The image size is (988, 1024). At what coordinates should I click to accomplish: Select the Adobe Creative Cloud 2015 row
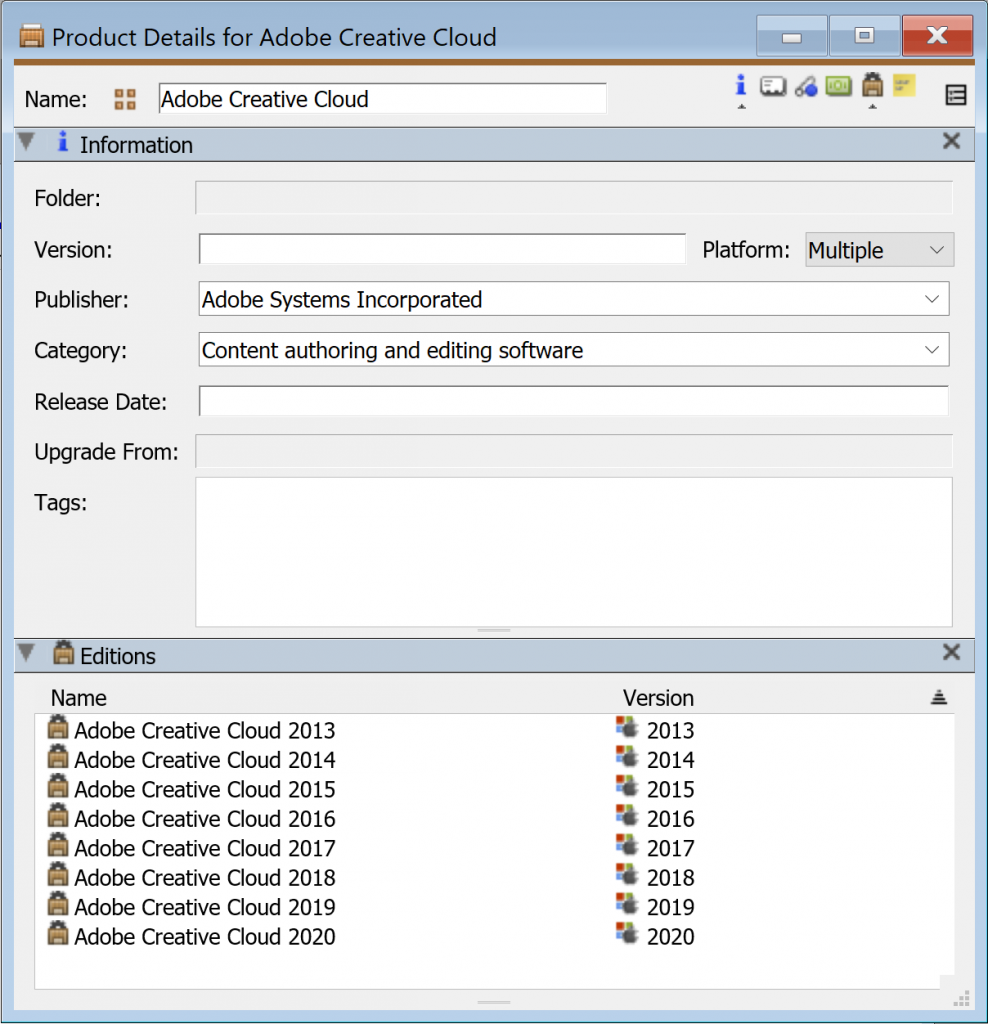coord(494,788)
